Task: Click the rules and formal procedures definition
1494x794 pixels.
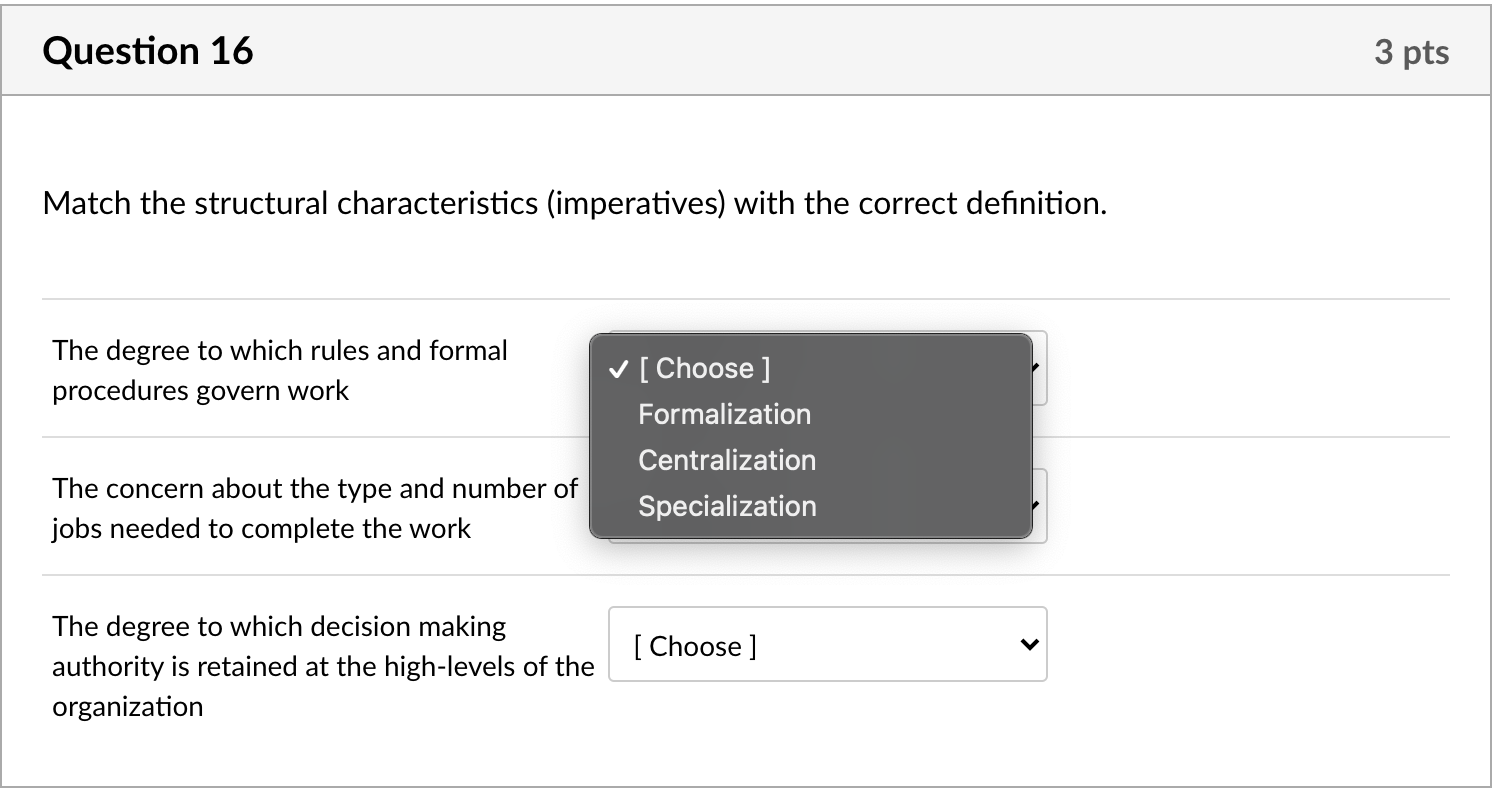Action: click(x=280, y=370)
